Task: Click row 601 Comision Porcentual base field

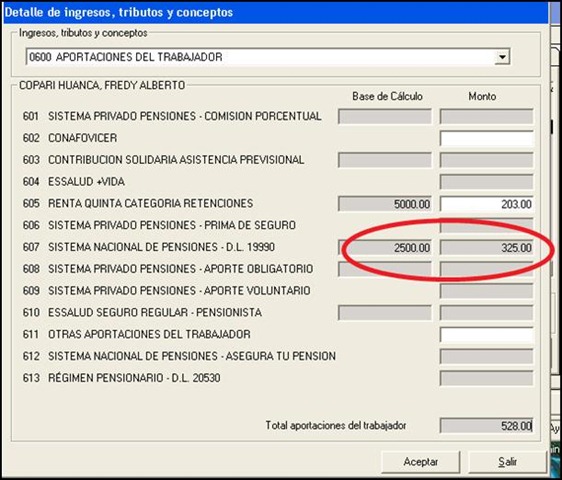Action: pyautogui.click(x=385, y=117)
